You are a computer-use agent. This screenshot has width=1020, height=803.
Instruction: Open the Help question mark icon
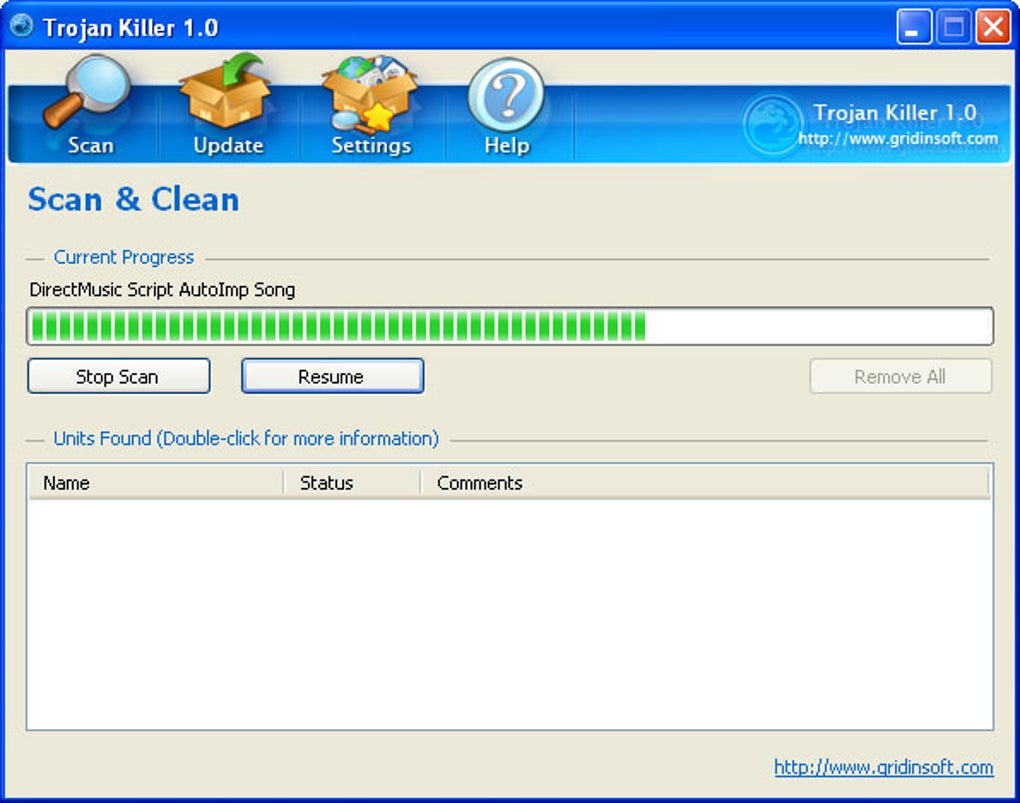coord(506,96)
